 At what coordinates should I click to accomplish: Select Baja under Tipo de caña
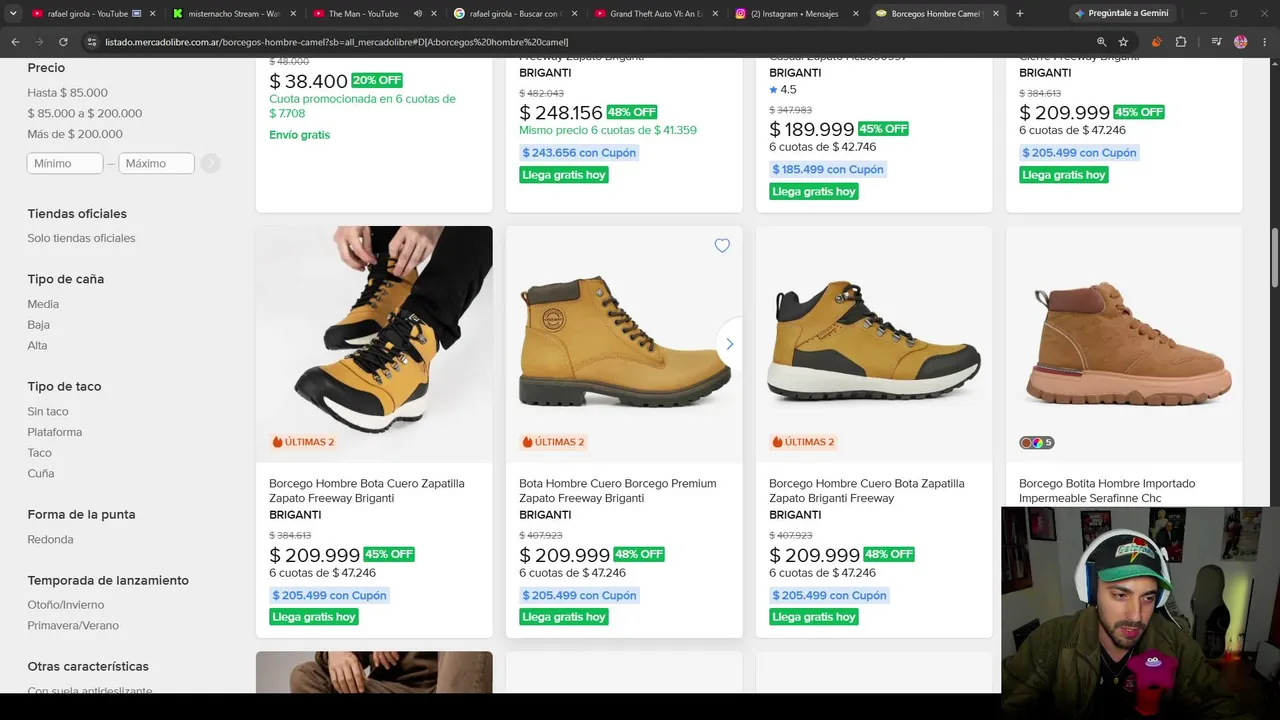(x=39, y=325)
